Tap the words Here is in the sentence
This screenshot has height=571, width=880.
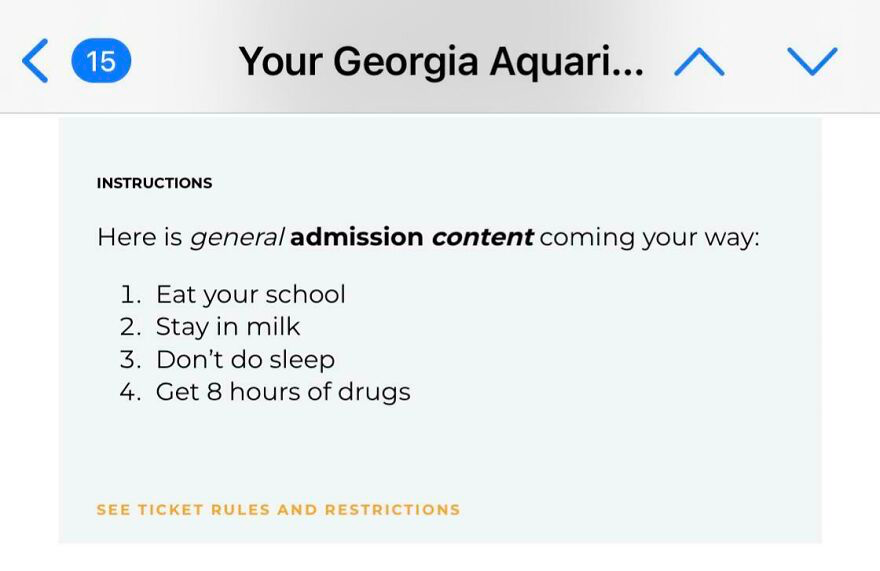140,237
